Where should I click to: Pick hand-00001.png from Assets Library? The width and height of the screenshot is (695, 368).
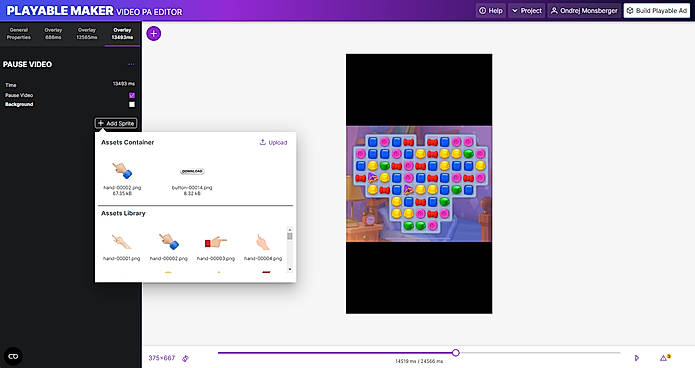pos(121,247)
